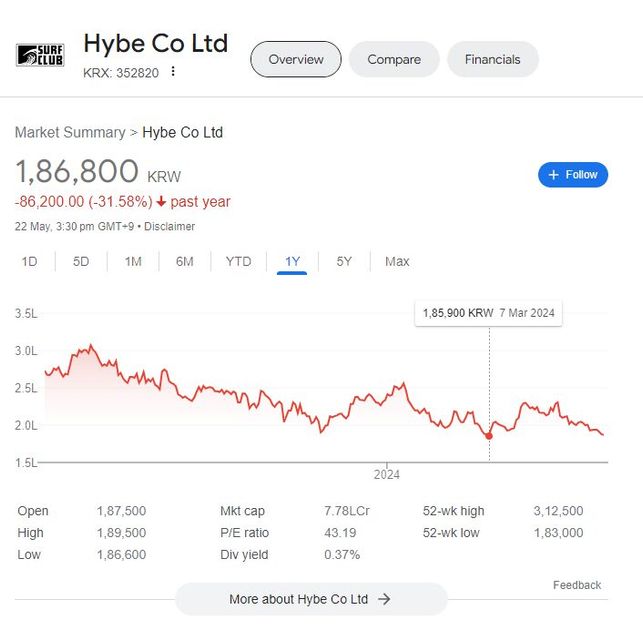The height and width of the screenshot is (640, 643).
Task: Open the Disclaimer link
Action: (x=169, y=227)
